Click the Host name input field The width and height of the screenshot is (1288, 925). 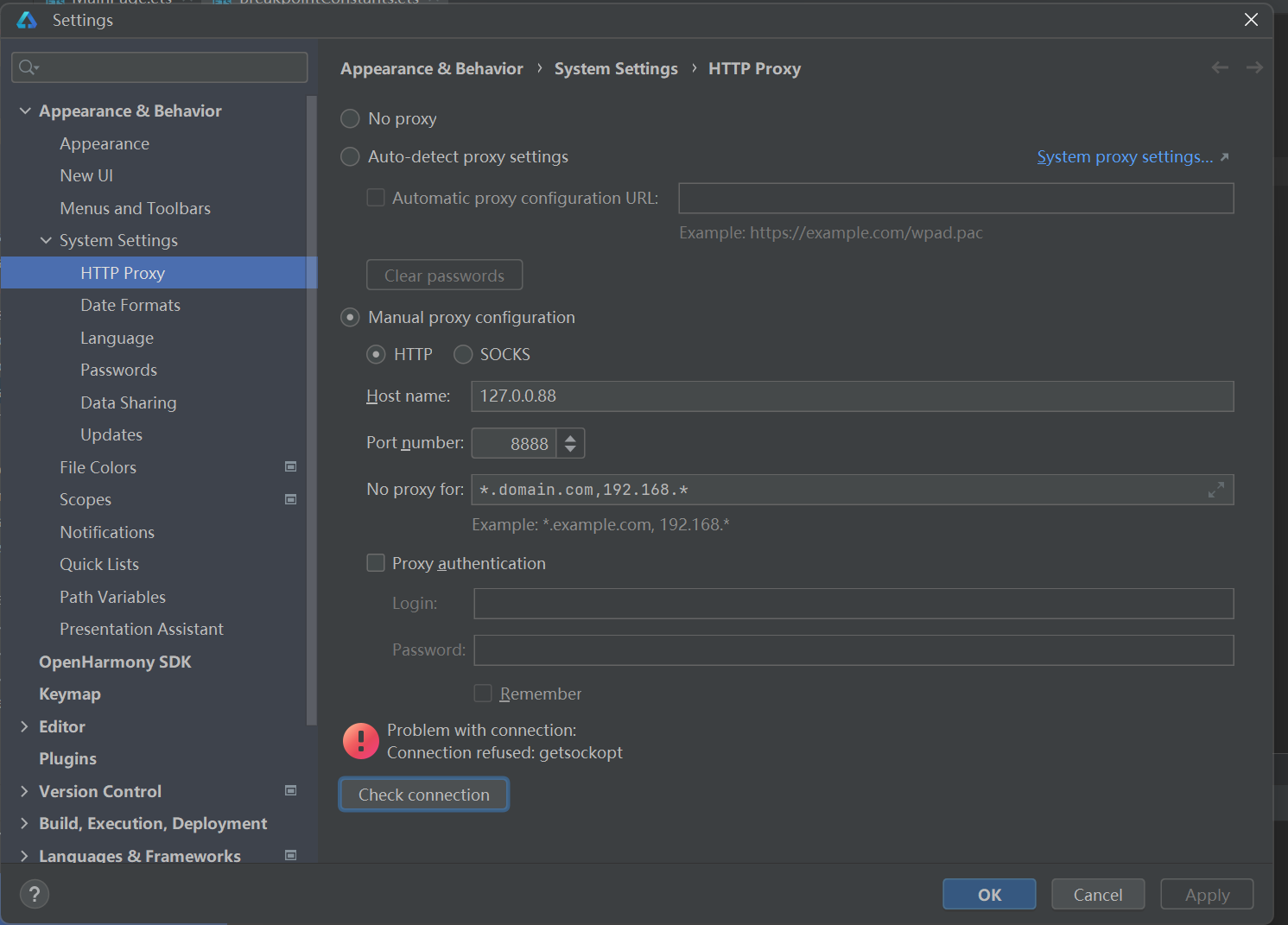click(852, 396)
